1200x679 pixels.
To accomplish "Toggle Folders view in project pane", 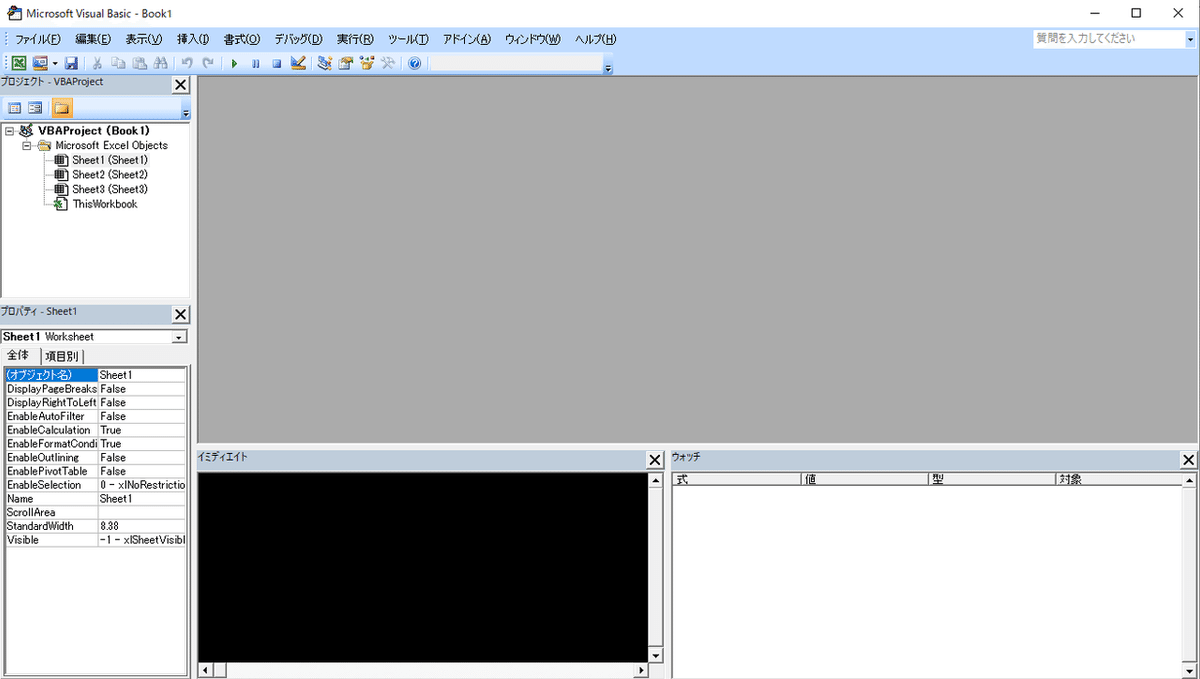I will click(x=62, y=108).
